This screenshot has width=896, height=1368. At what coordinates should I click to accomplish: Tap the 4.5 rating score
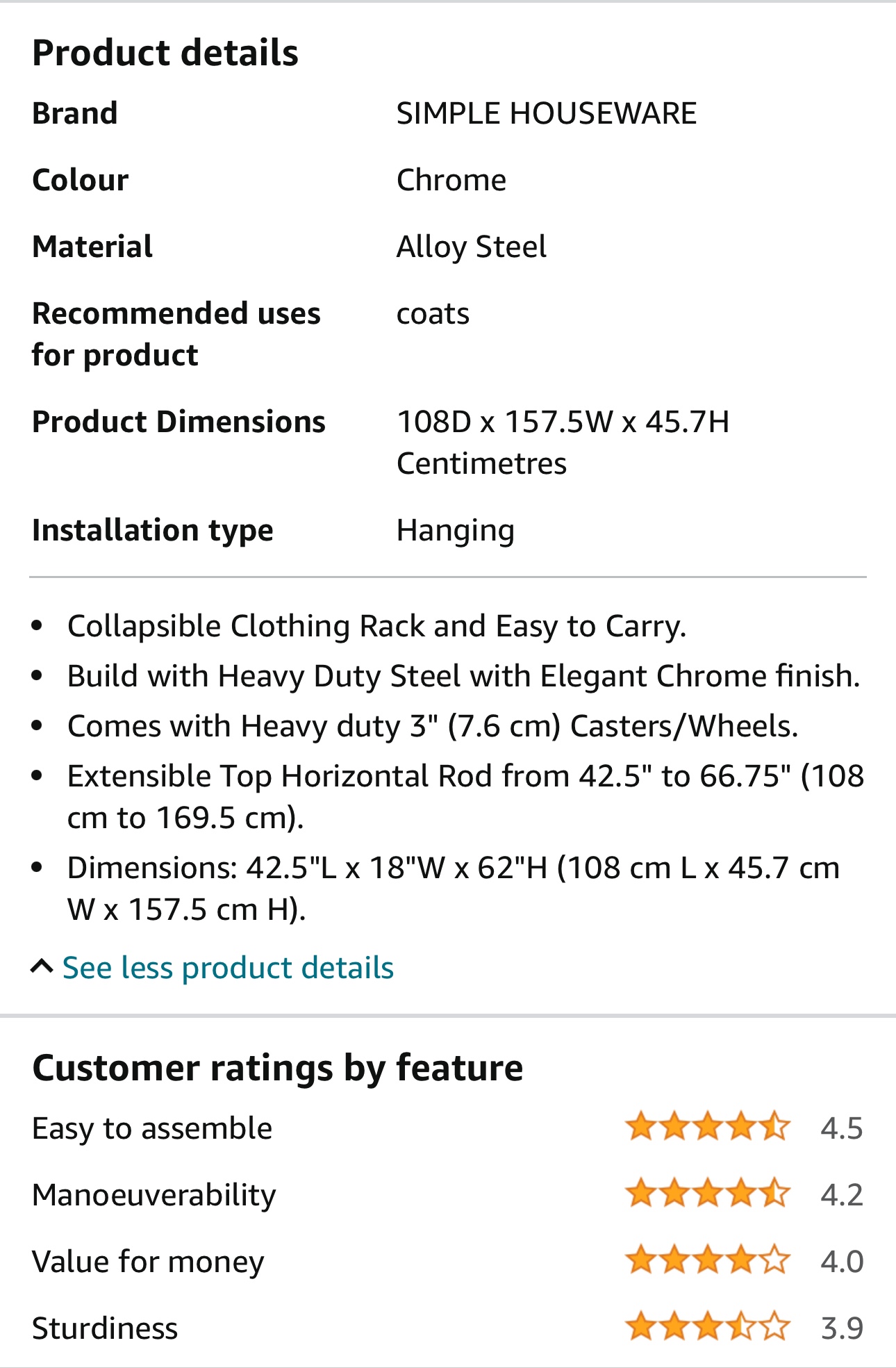[841, 1128]
